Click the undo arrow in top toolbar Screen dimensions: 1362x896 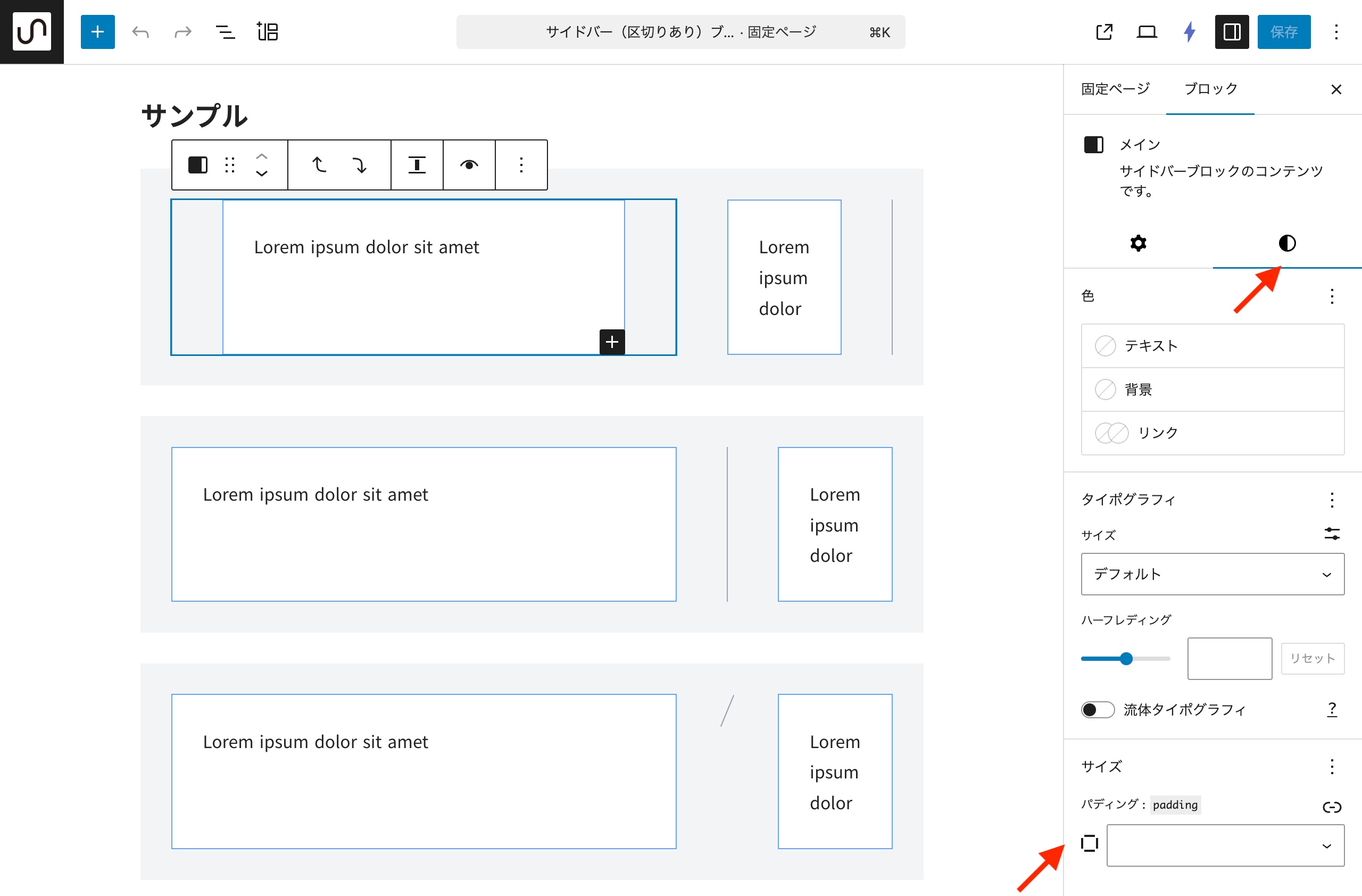pos(140,32)
